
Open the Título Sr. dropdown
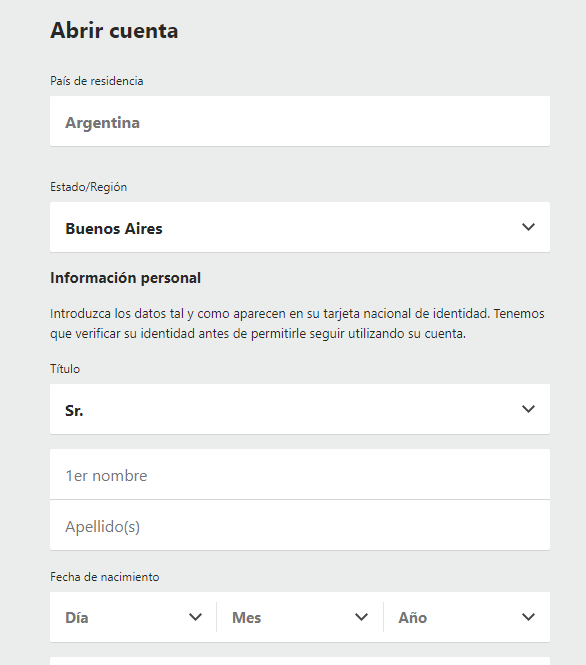pyautogui.click(x=300, y=409)
